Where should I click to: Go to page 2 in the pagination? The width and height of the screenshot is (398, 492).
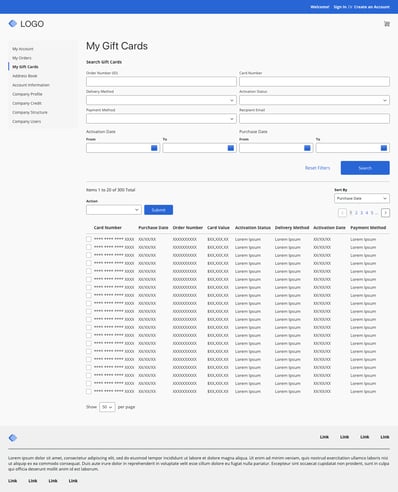[356, 213]
